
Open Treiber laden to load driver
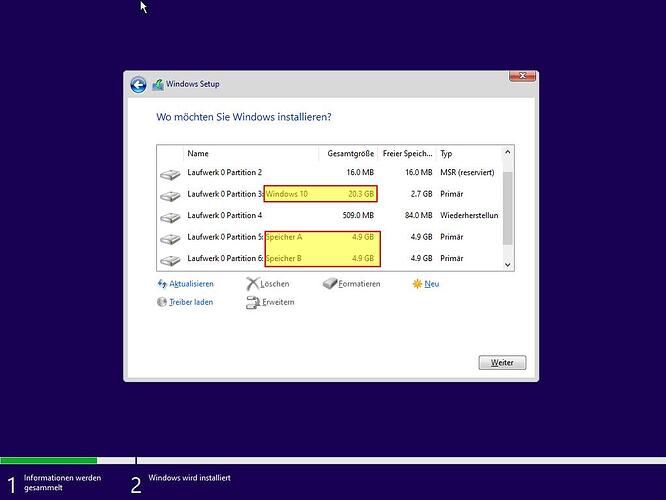191,302
